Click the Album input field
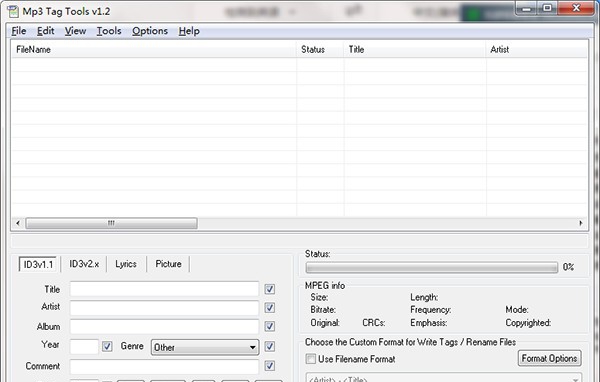This screenshot has height=382, width=600. point(165,326)
